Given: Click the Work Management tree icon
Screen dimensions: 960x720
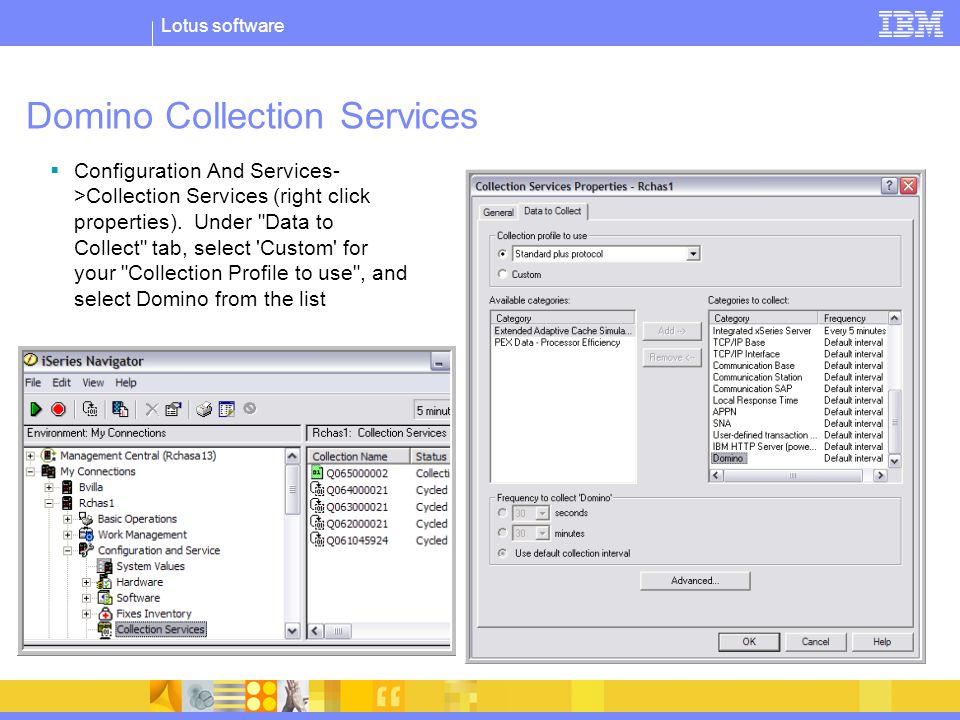Looking at the screenshot, I should tap(86, 534).
